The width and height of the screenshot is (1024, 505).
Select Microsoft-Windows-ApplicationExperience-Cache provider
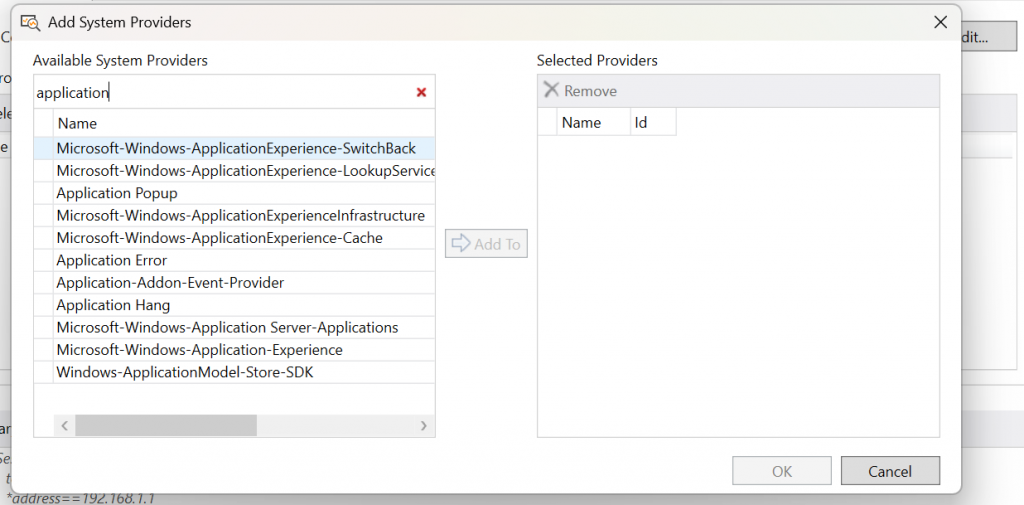[x=235, y=238]
